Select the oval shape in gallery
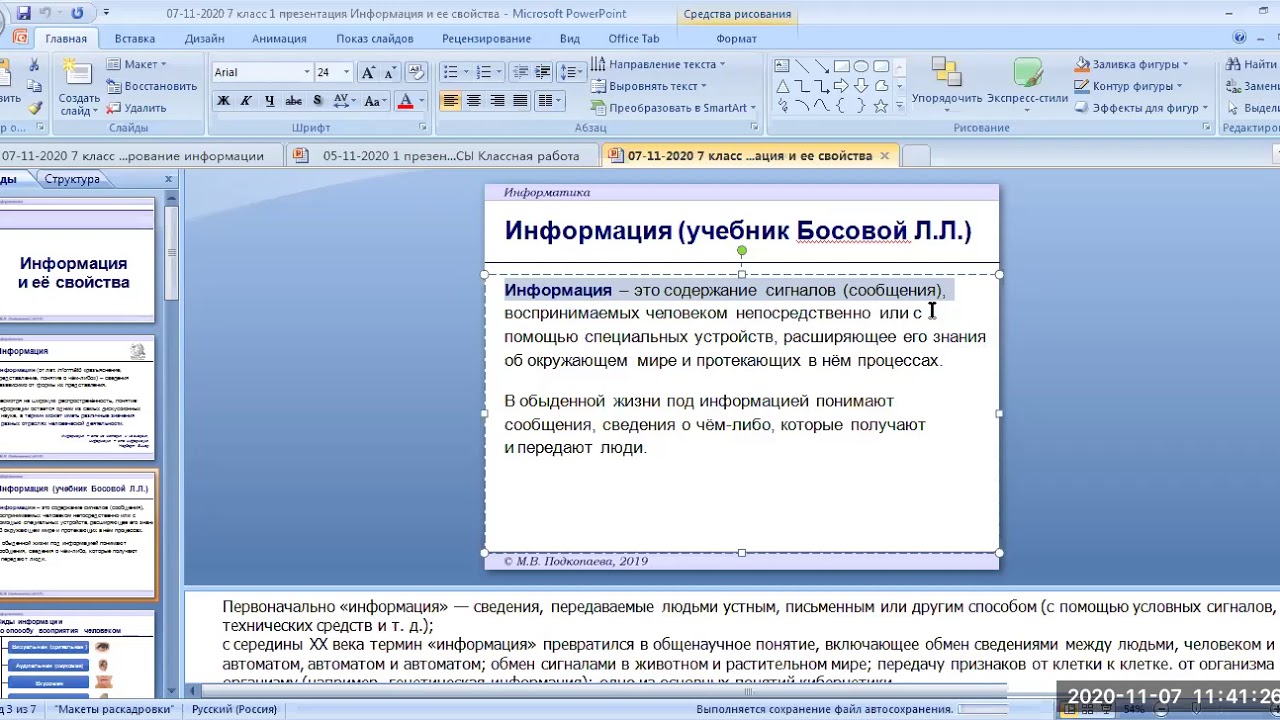 pyautogui.click(x=860, y=66)
